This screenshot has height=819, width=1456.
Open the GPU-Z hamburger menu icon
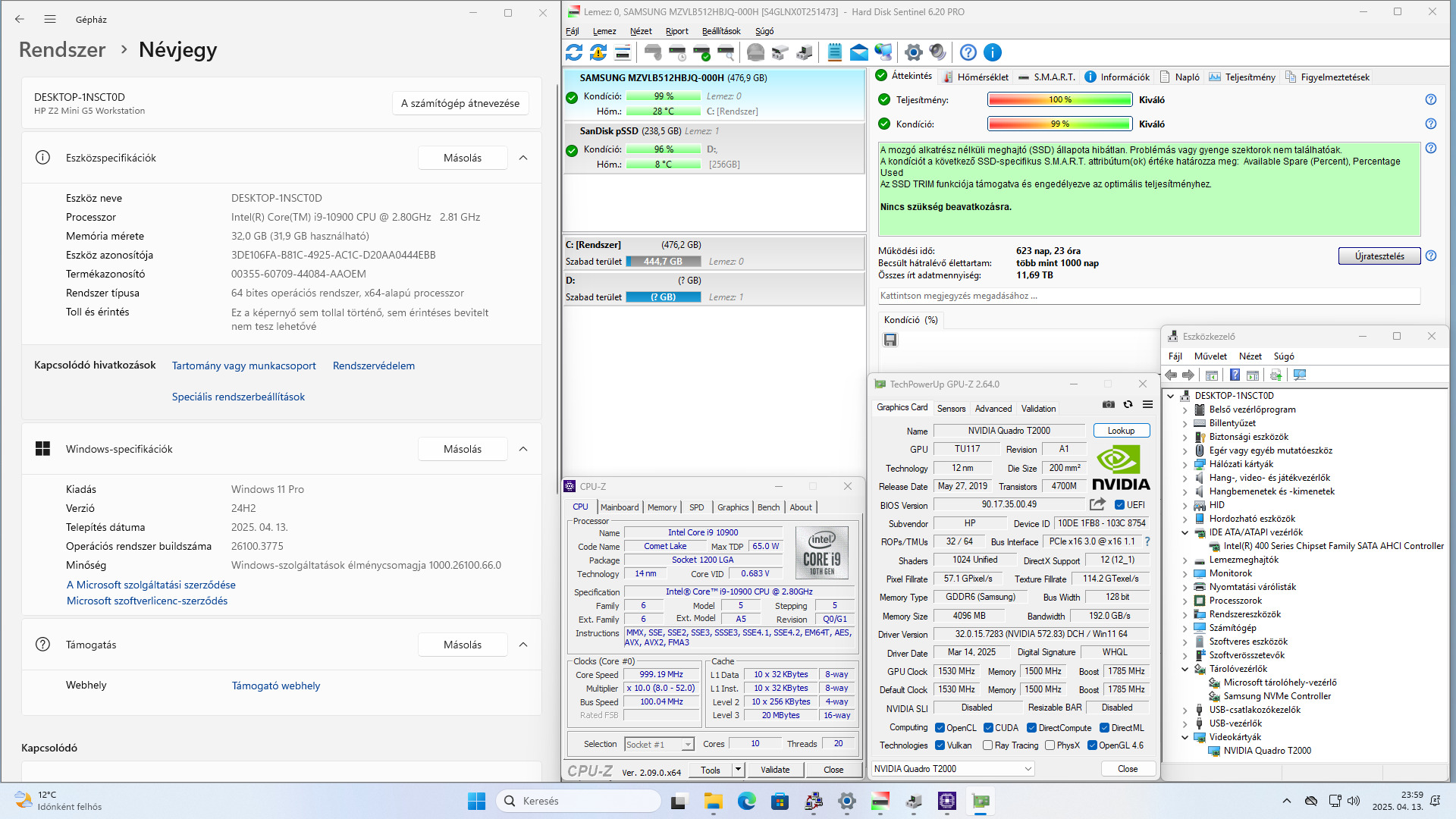click(1147, 405)
